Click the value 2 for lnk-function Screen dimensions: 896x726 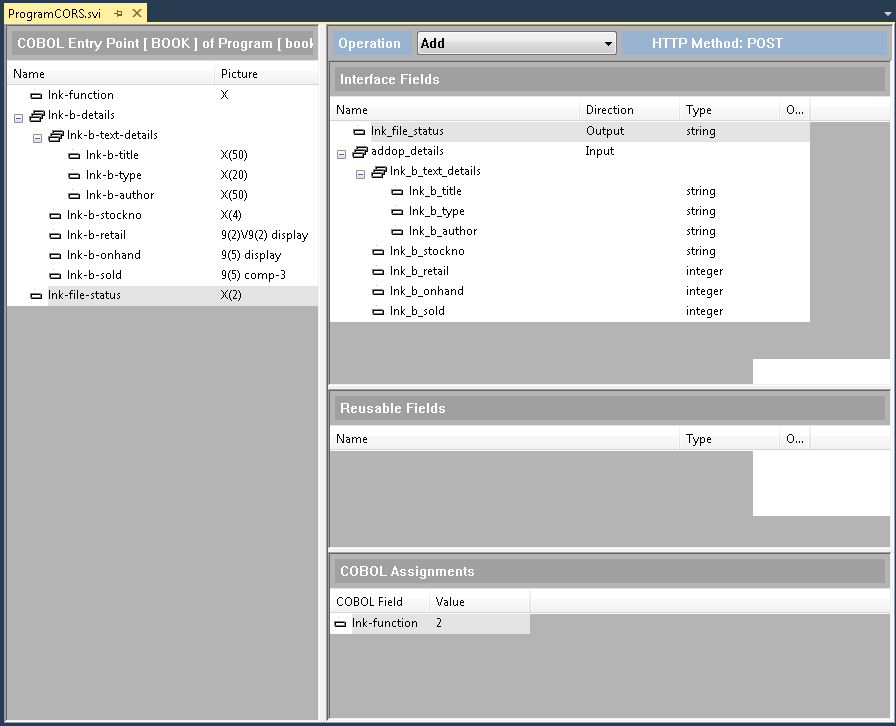(440, 623)
